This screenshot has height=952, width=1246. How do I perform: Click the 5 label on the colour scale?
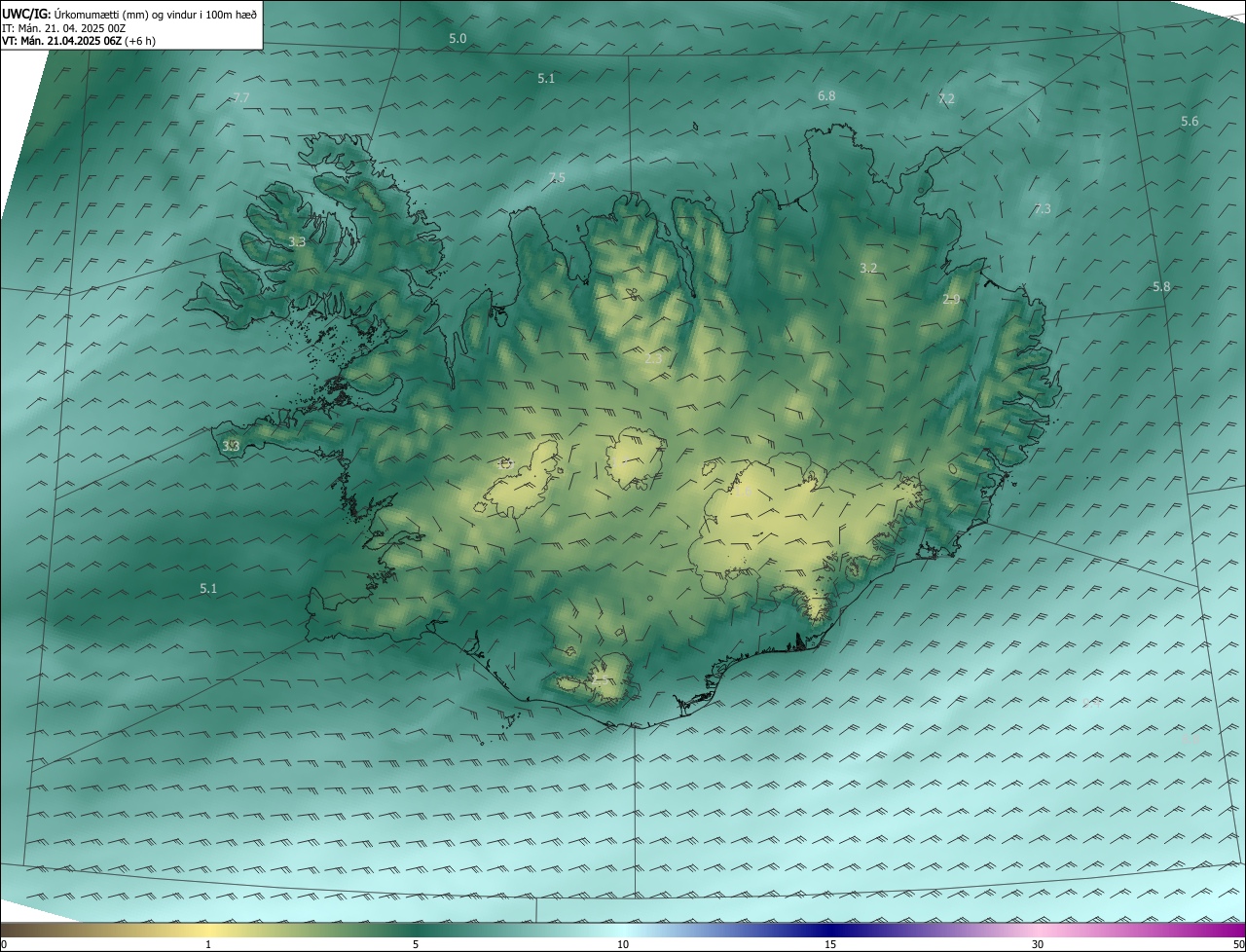pos(416,944)
